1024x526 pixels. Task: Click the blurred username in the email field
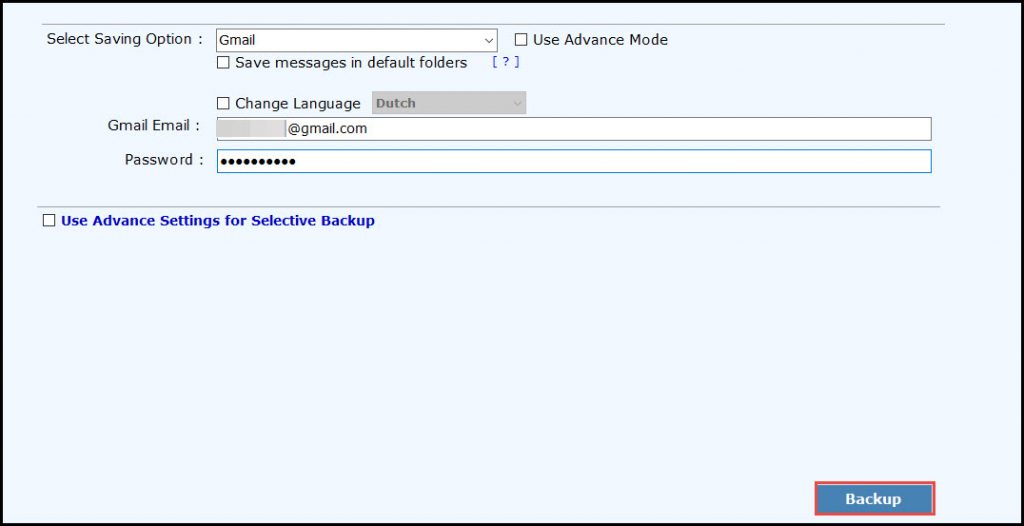[x=251, y=129]
